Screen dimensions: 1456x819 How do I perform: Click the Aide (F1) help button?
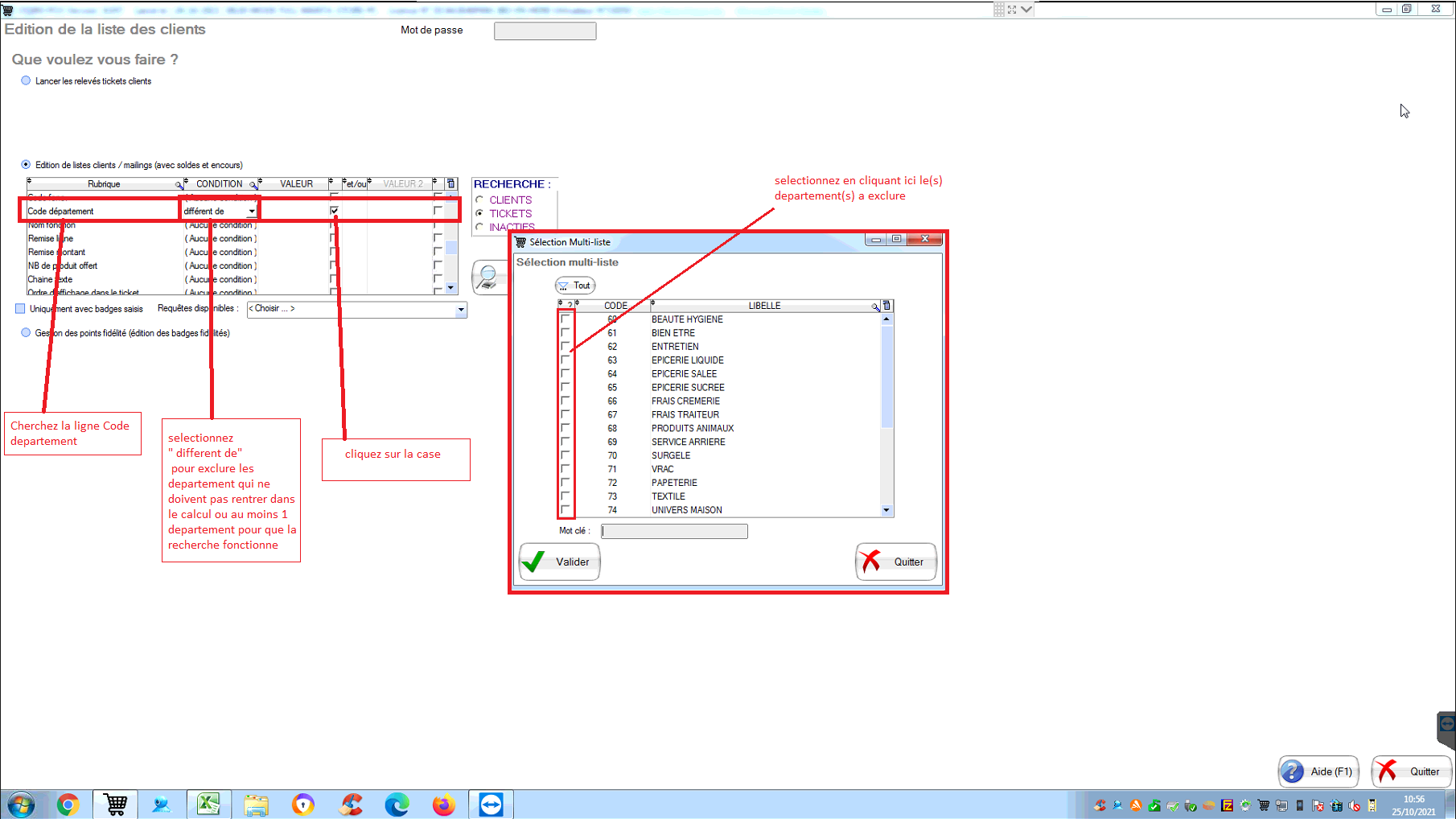coord(1318,772)
